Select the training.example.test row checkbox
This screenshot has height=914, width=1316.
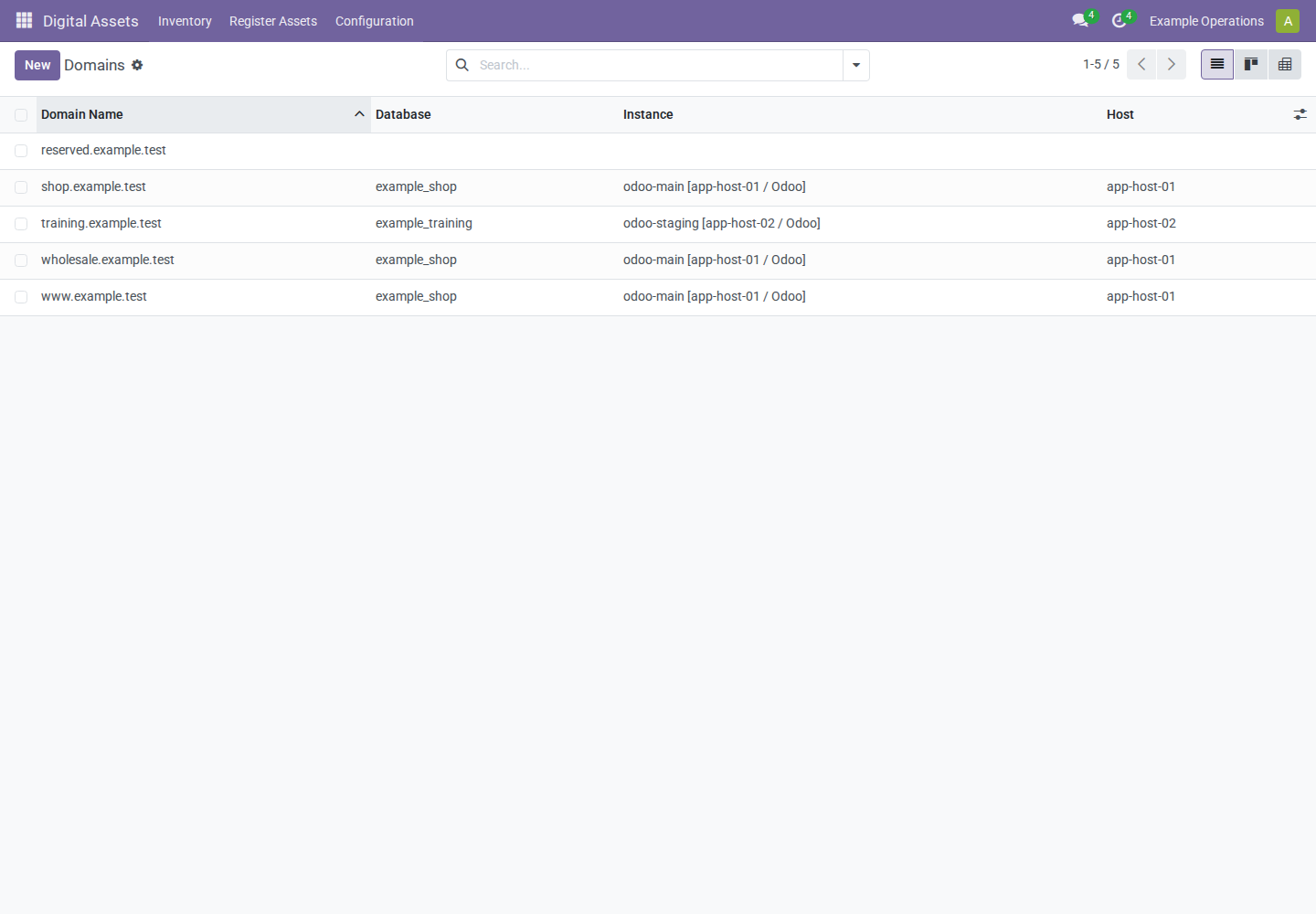pos(21,224)
